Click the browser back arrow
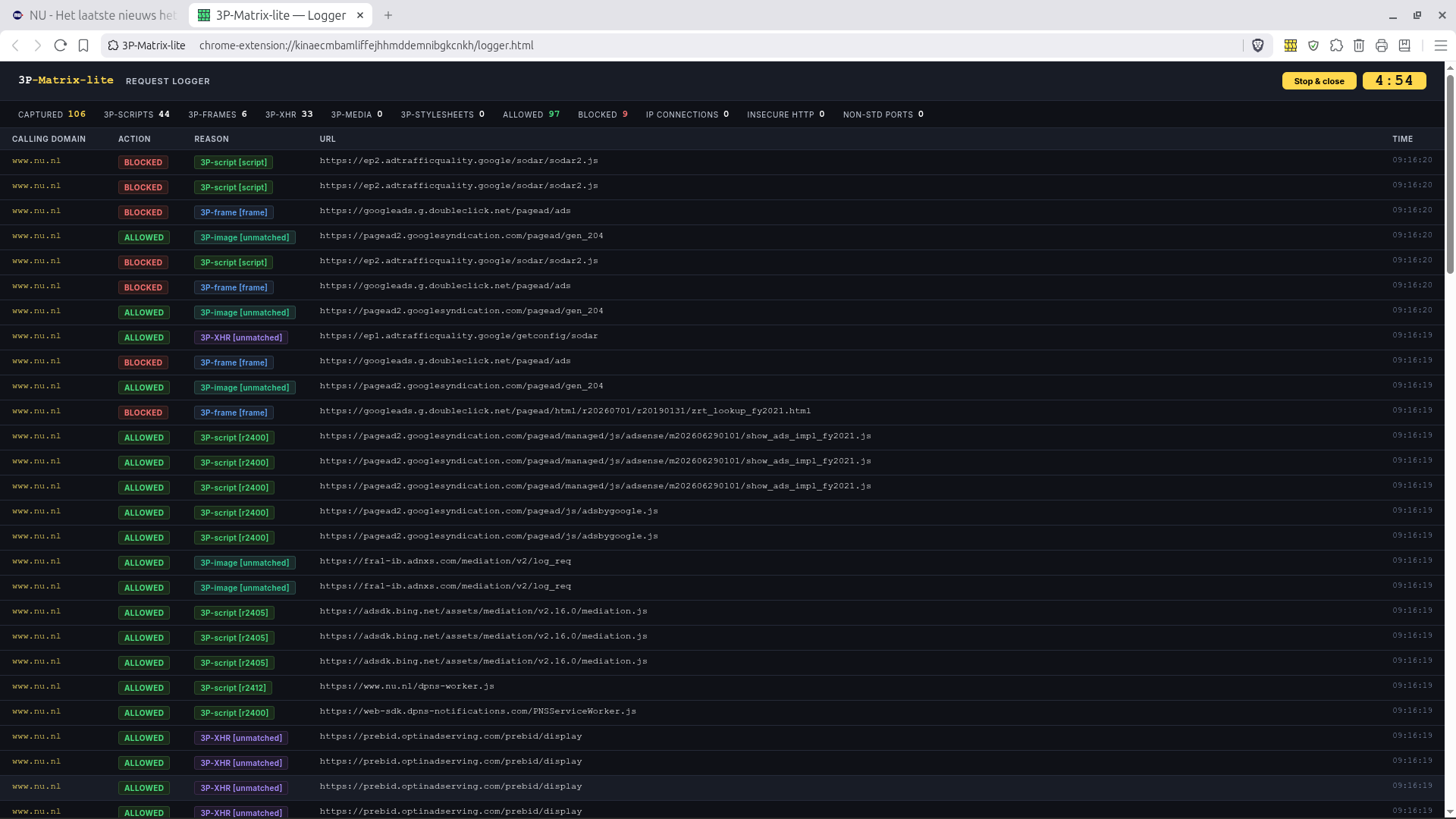This screenshot has width=1456, height=819. point(15,45)
